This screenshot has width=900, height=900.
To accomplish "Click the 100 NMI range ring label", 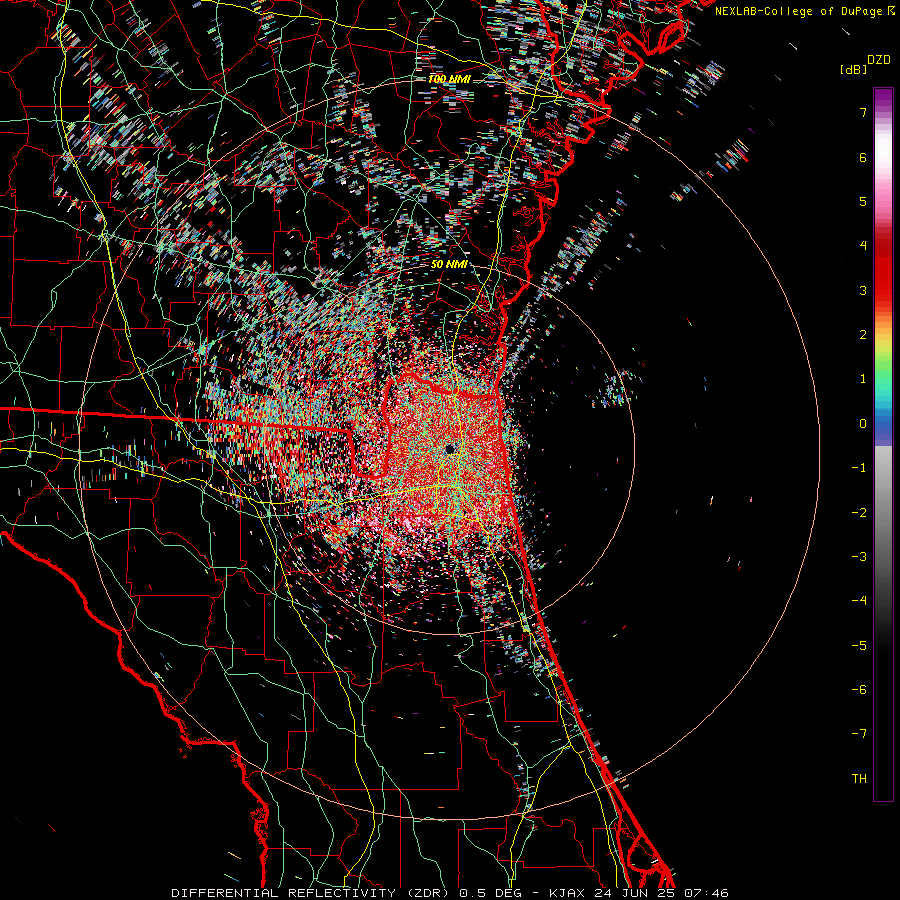I will 449,79.
